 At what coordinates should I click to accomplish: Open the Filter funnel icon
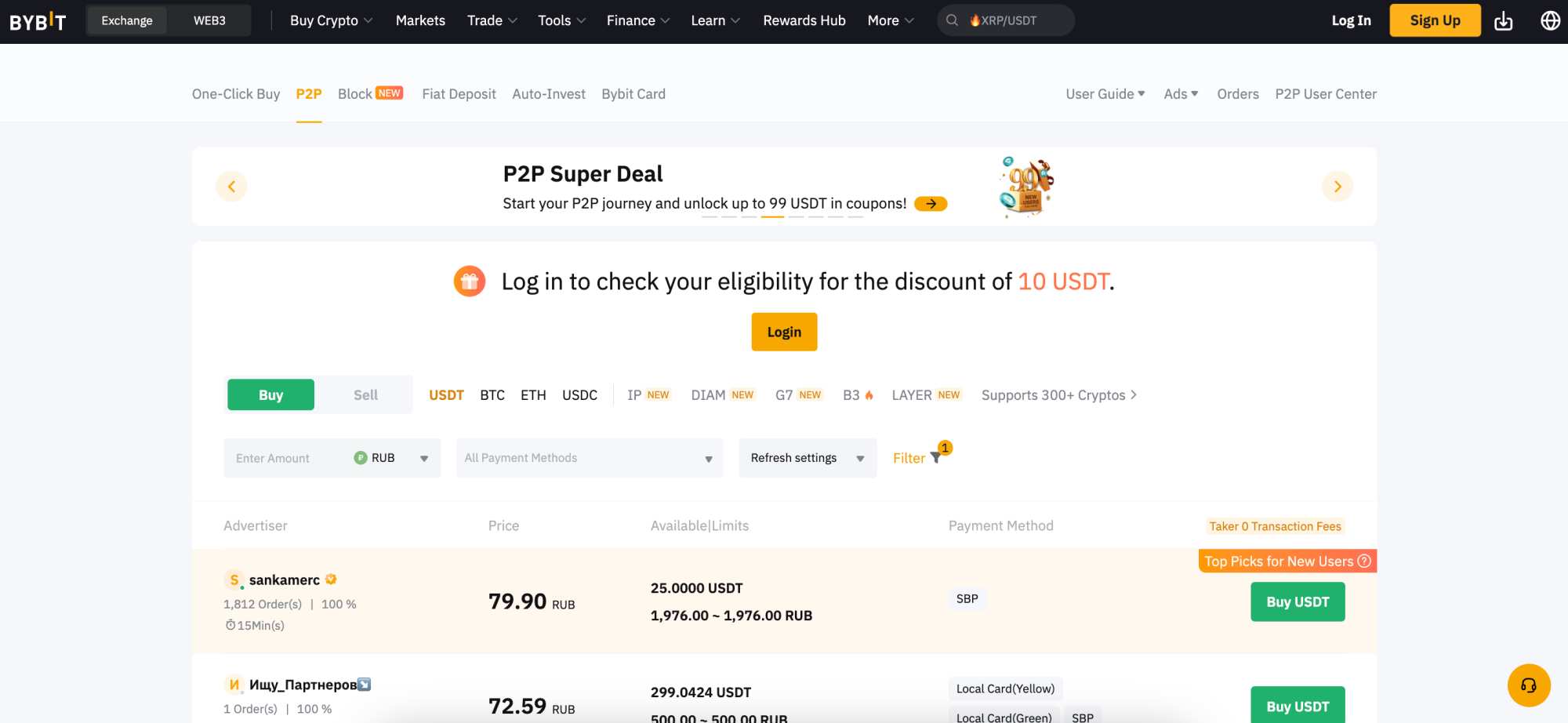click(936, 457)
